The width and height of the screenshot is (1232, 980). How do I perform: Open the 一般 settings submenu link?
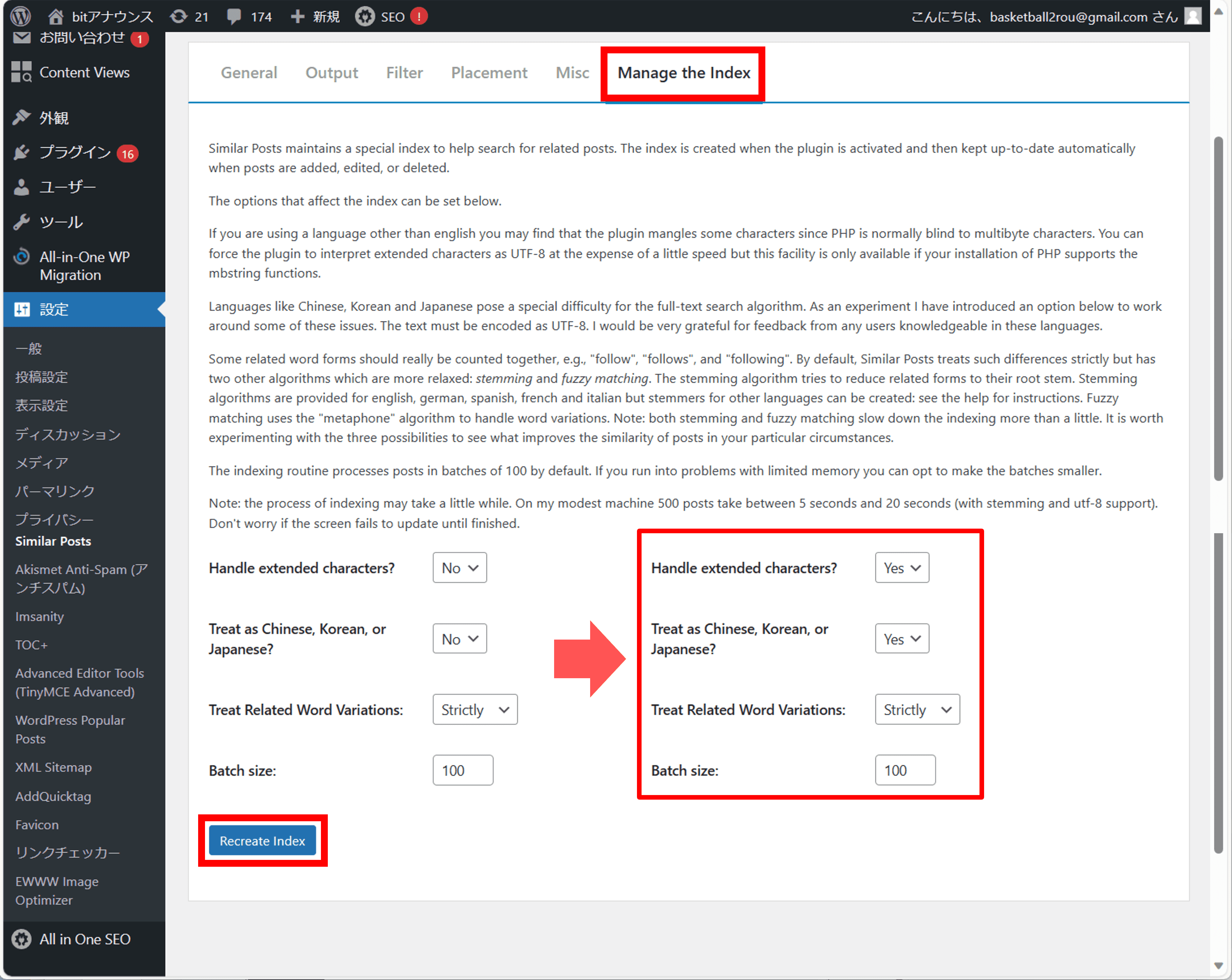click(x=28, y=348)
